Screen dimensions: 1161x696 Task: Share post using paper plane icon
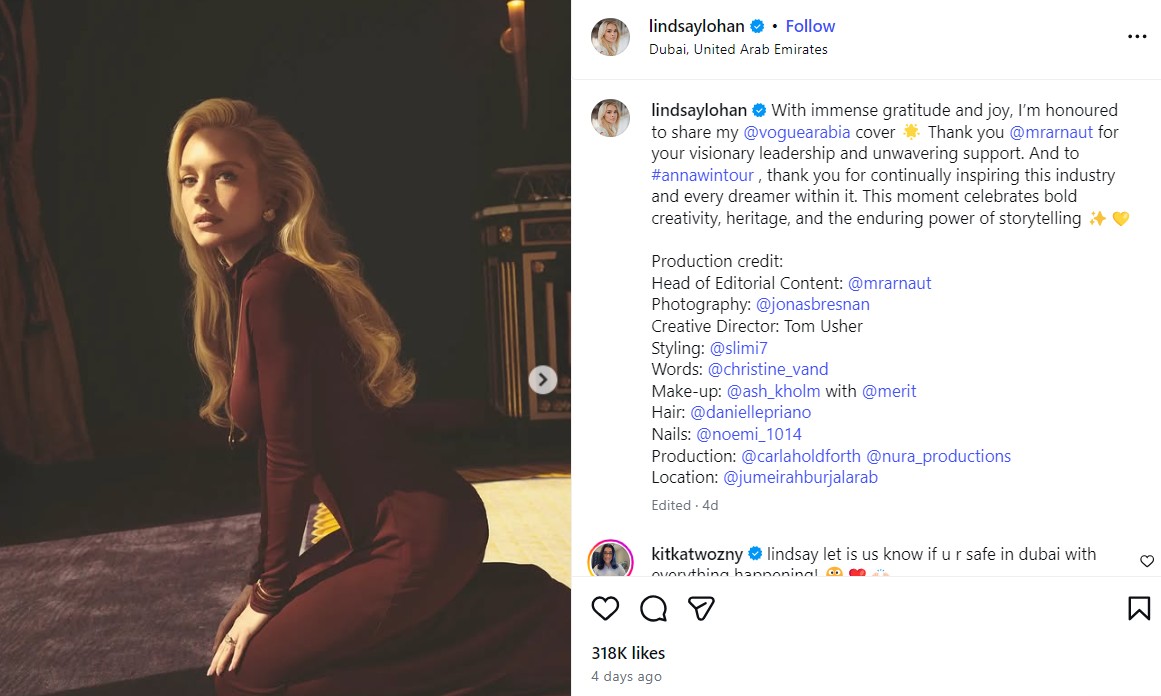click(x=701, y=608)
